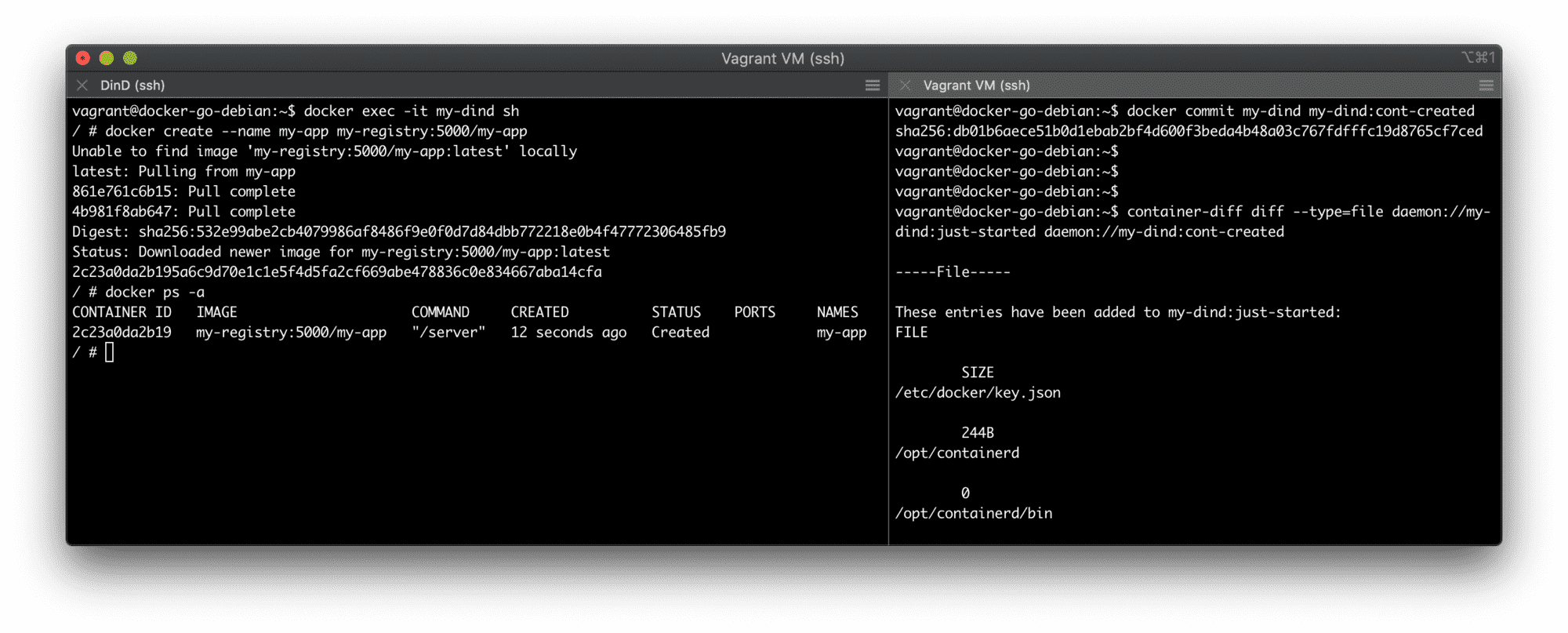This screenshot has width=1568, height=633.
Task: Click image value my-registry:5000/my-app in table
Action: [x=292, y=333]
